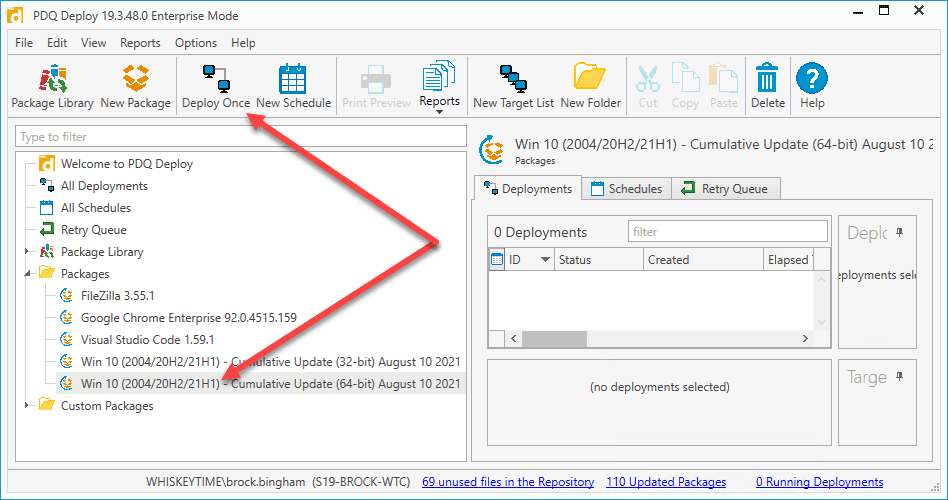
Task: Select Win 10 Cumulative Update (64-bit) package
Action: click(270, 384)
